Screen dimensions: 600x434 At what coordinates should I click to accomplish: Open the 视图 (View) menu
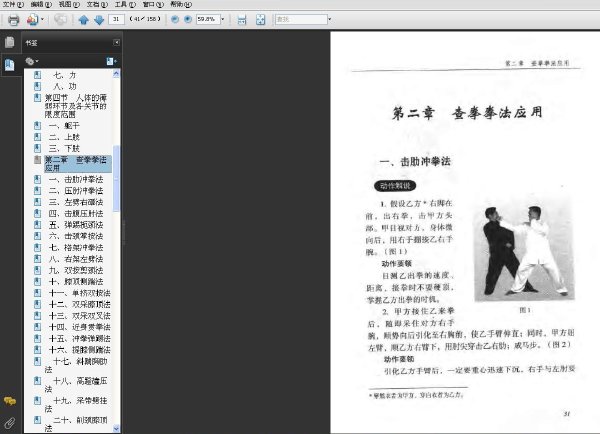pyautogui.click(x=69, y=4)
